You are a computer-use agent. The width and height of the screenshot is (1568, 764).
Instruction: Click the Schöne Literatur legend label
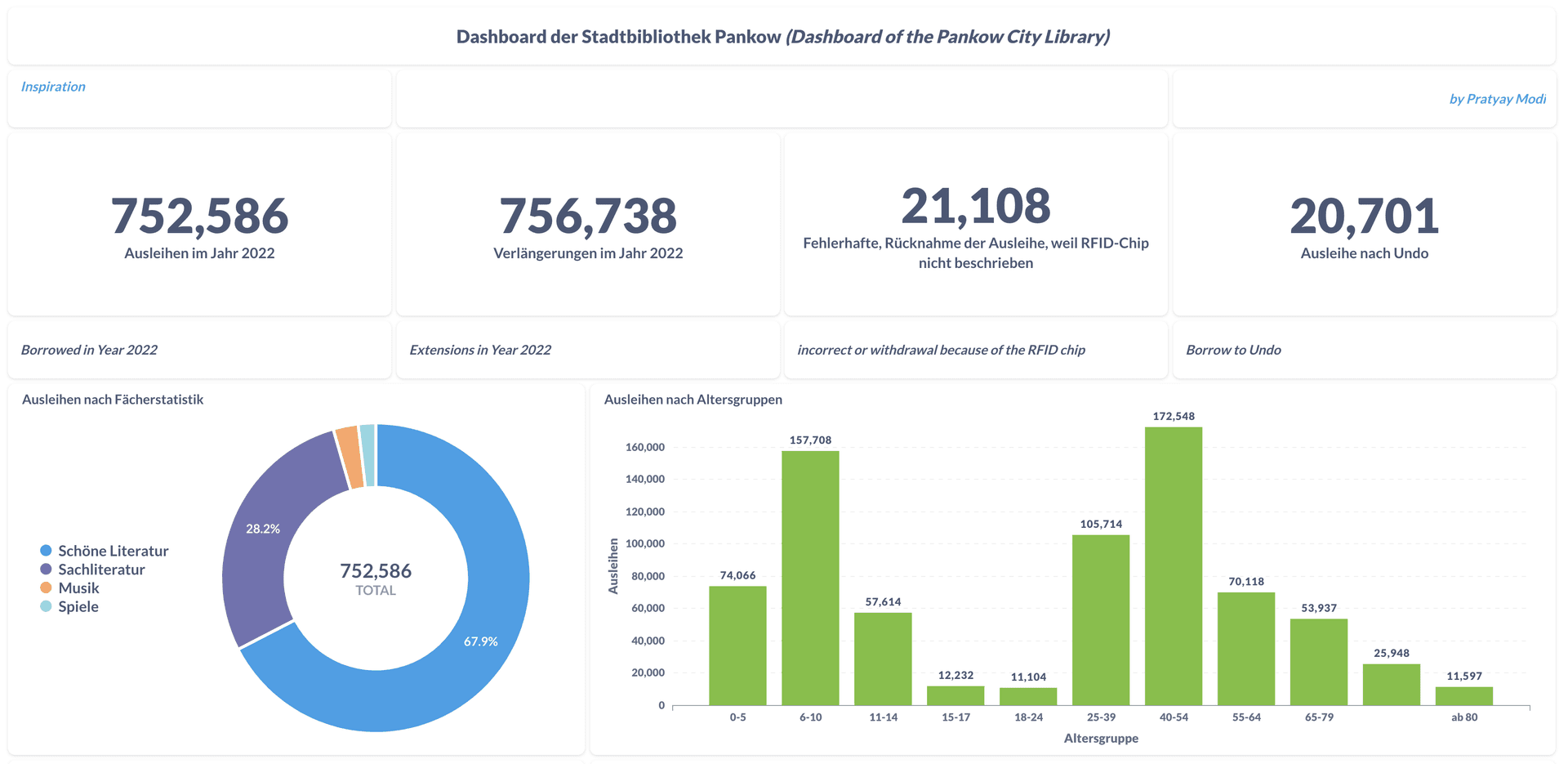click(x=114, y=551)
